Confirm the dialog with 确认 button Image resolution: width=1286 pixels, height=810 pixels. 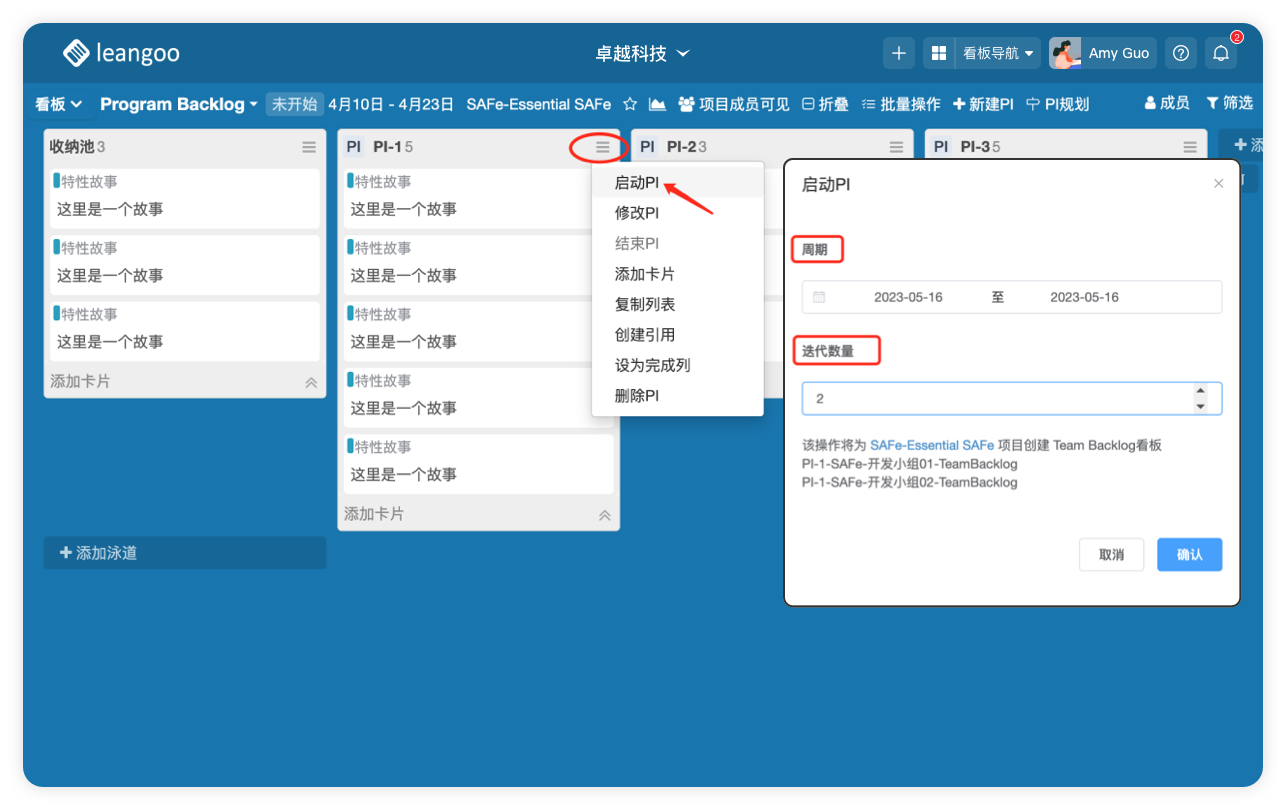(x=1189, y=555)
